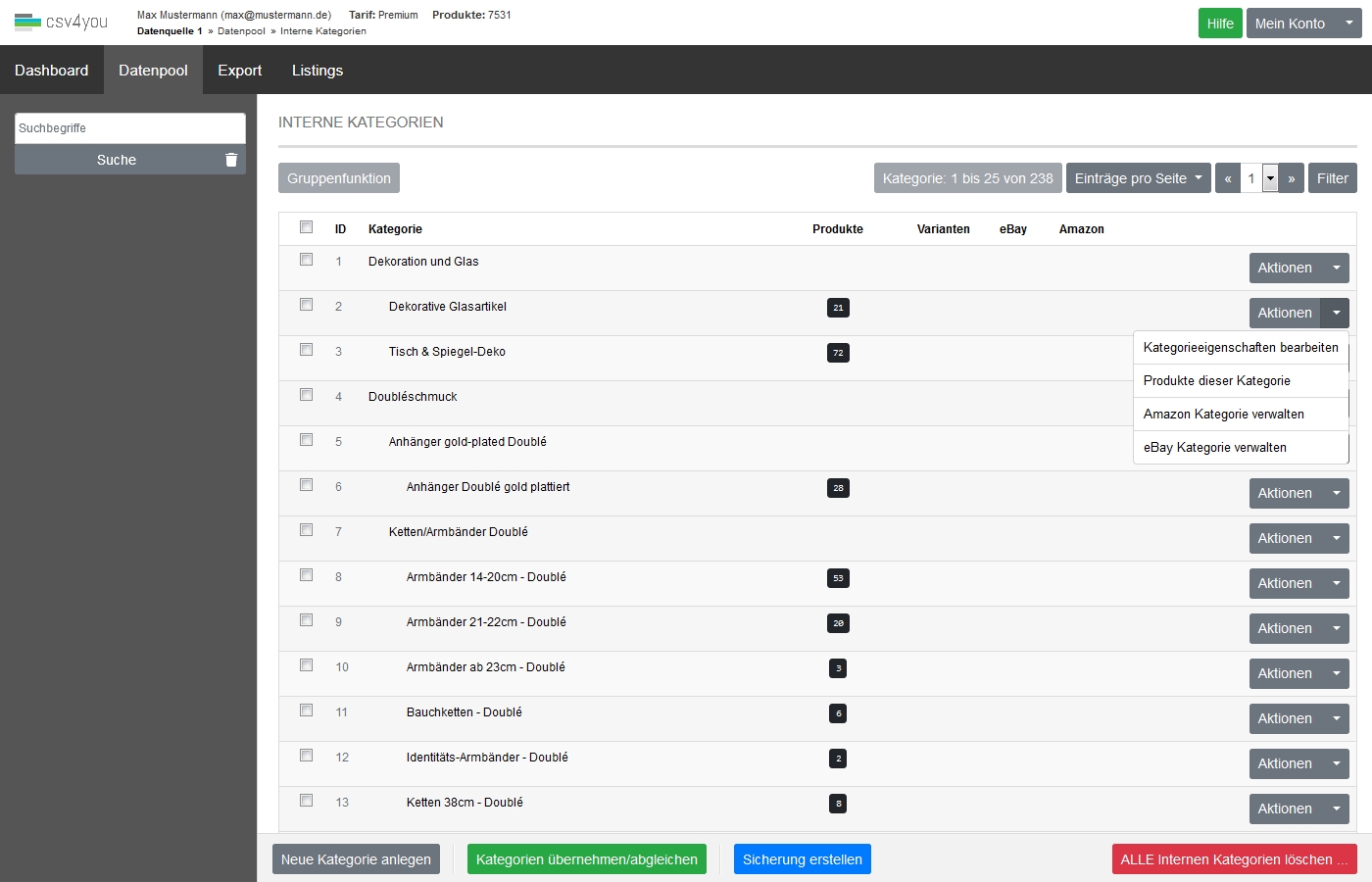Click product count badge 72 for Tisch & Spiegel-Deko
1372x882 pixels.
838,353
